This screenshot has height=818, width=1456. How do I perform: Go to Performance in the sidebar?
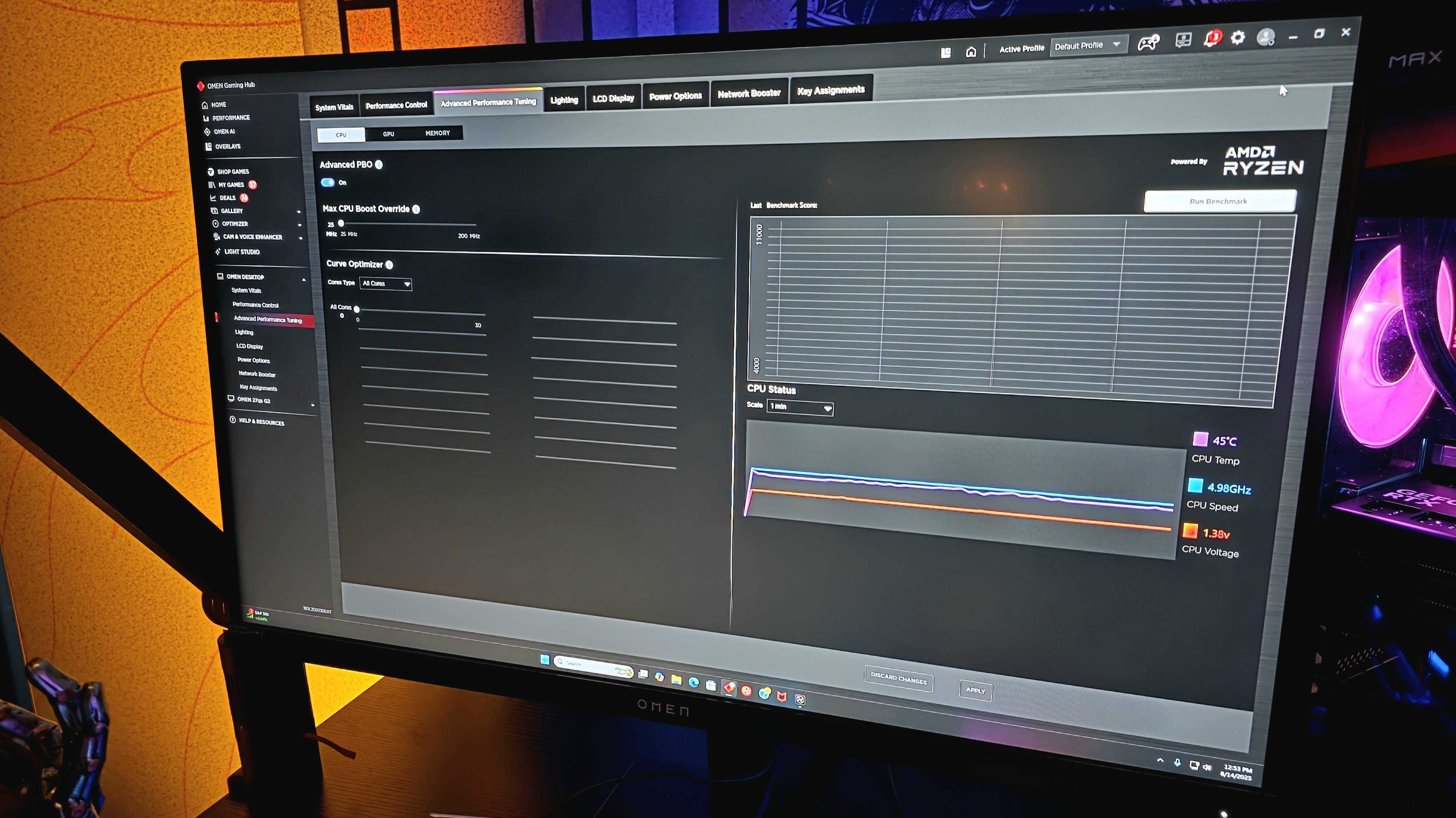pos(231,118)
